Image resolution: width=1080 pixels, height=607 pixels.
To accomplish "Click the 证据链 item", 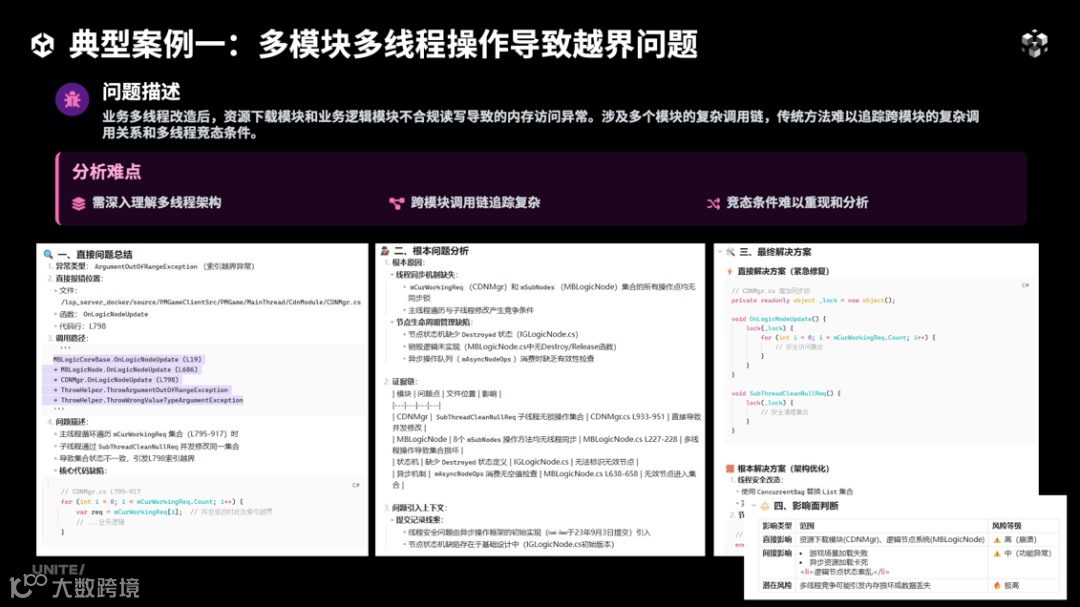I will (x=405, y=381).
